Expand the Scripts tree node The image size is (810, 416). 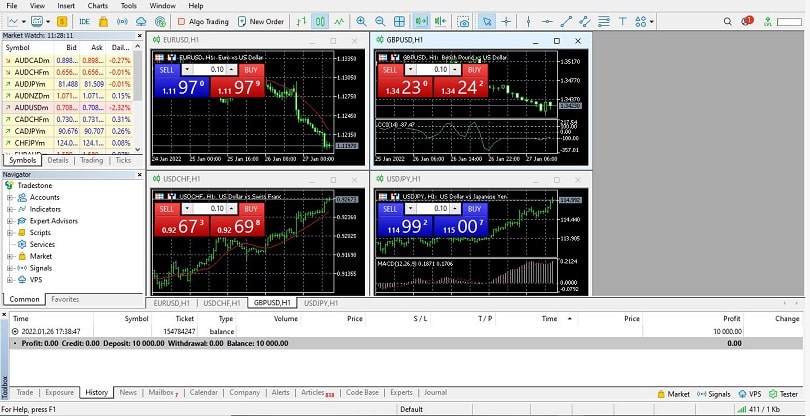tap(9, 233)
